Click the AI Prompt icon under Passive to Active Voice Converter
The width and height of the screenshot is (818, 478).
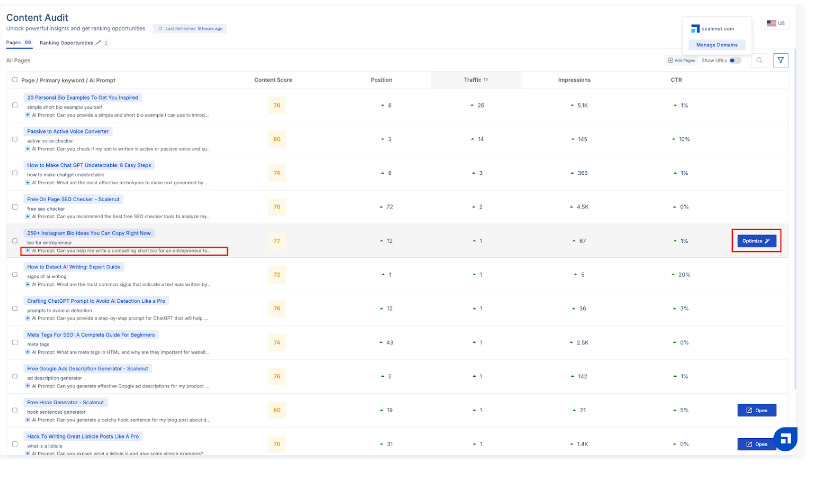28,149
